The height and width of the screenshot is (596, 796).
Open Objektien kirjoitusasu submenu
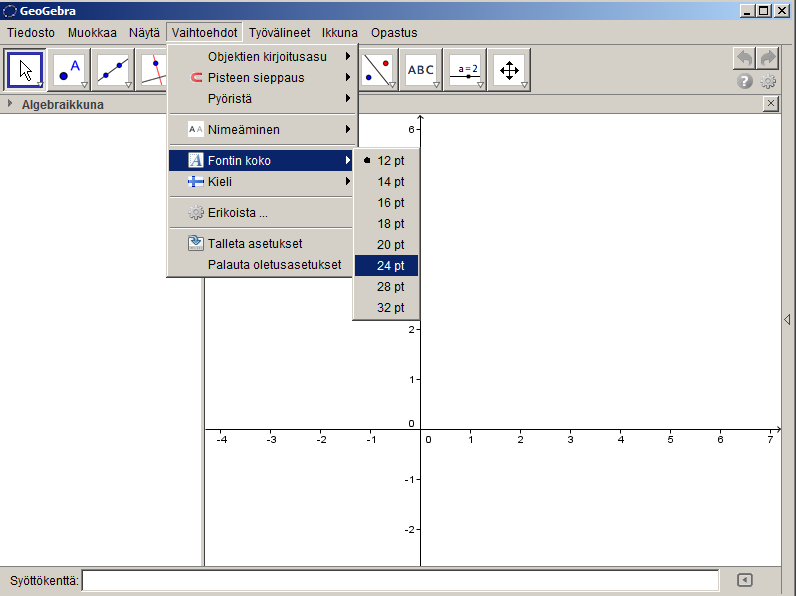tap(261, 56)
